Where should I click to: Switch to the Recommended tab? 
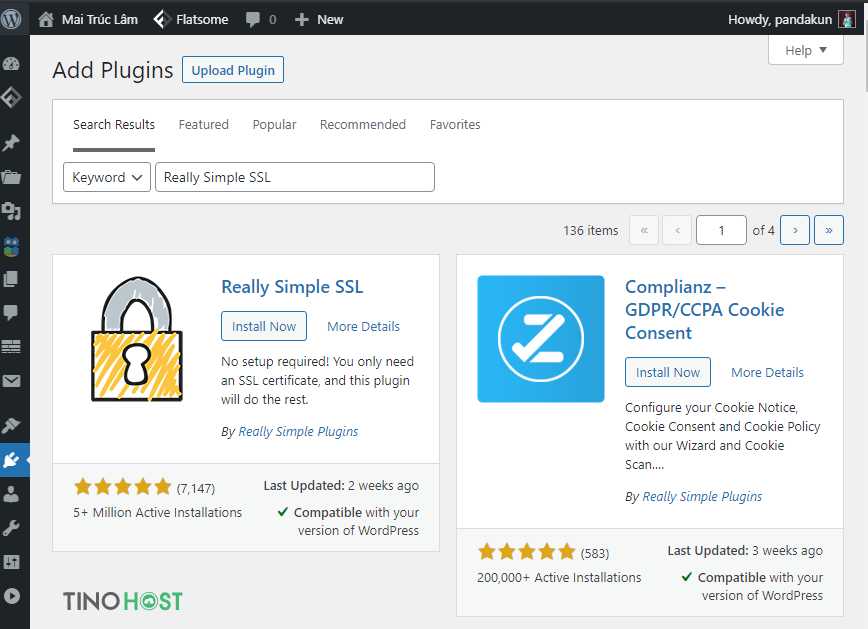point(363,125)
